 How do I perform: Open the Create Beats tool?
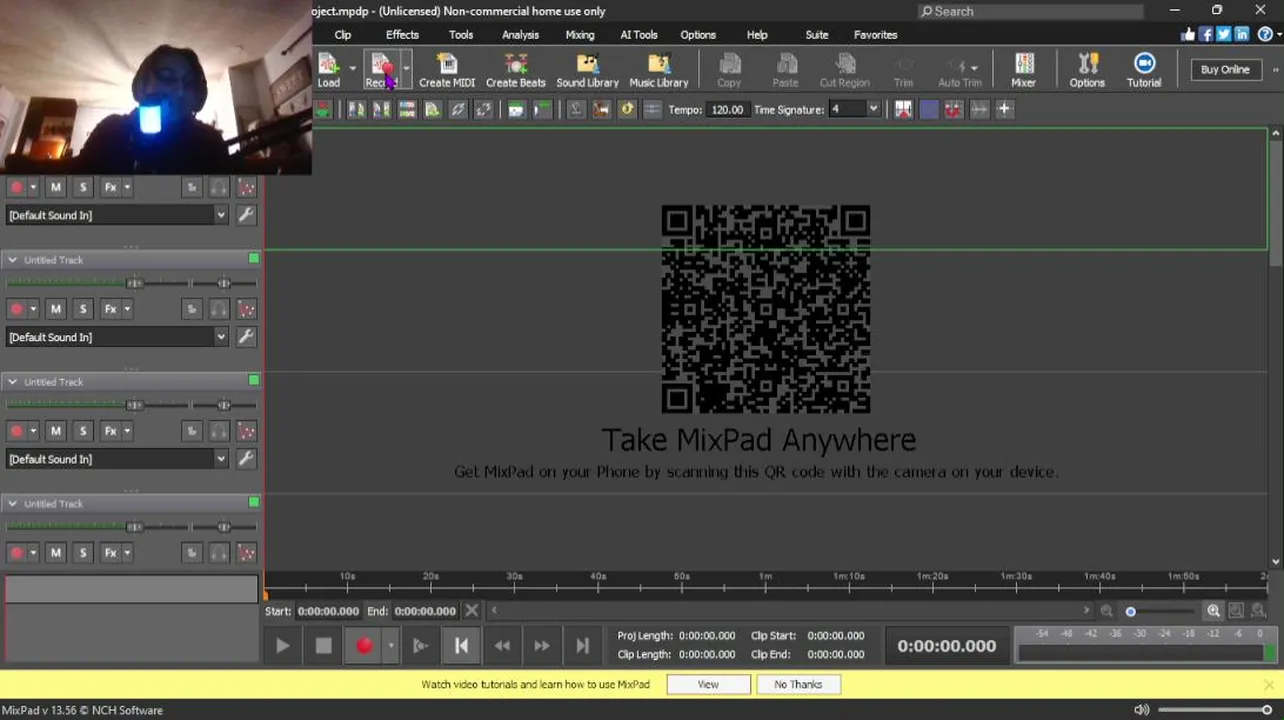[515, 70]
